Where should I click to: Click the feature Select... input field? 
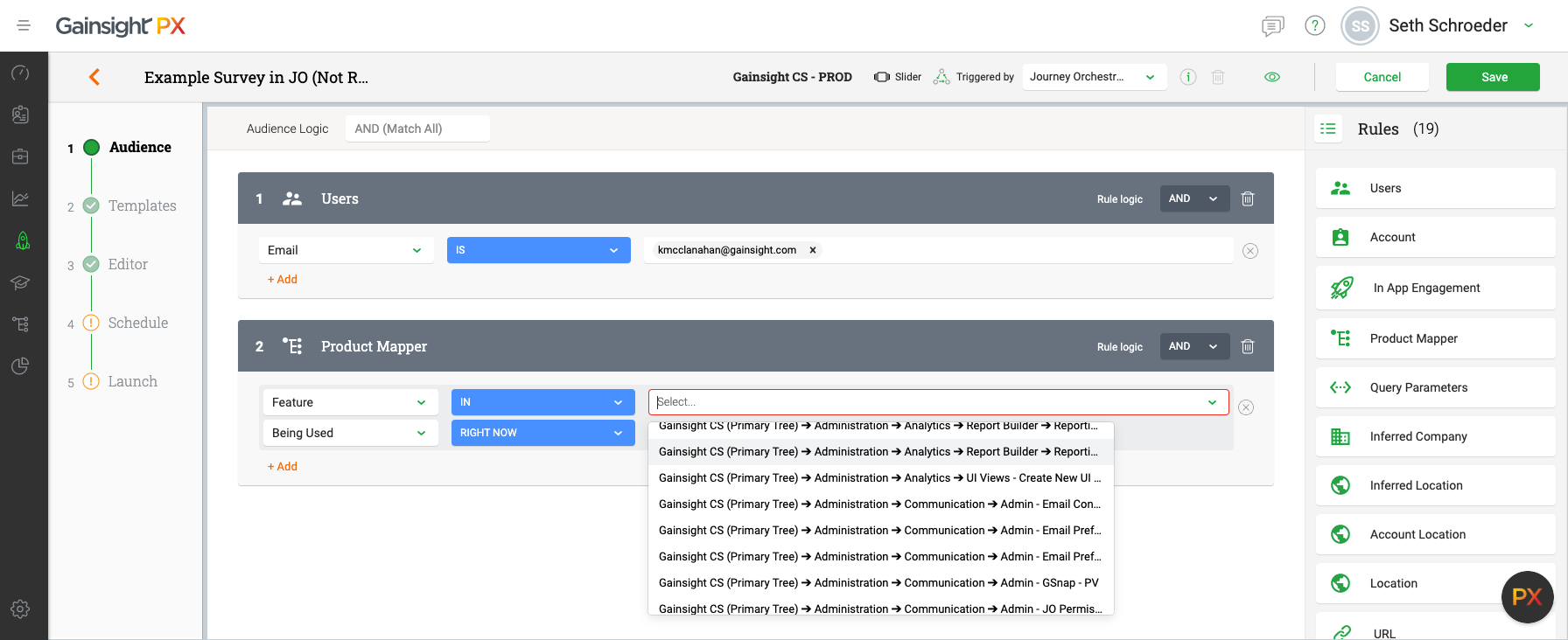(938, 402)
